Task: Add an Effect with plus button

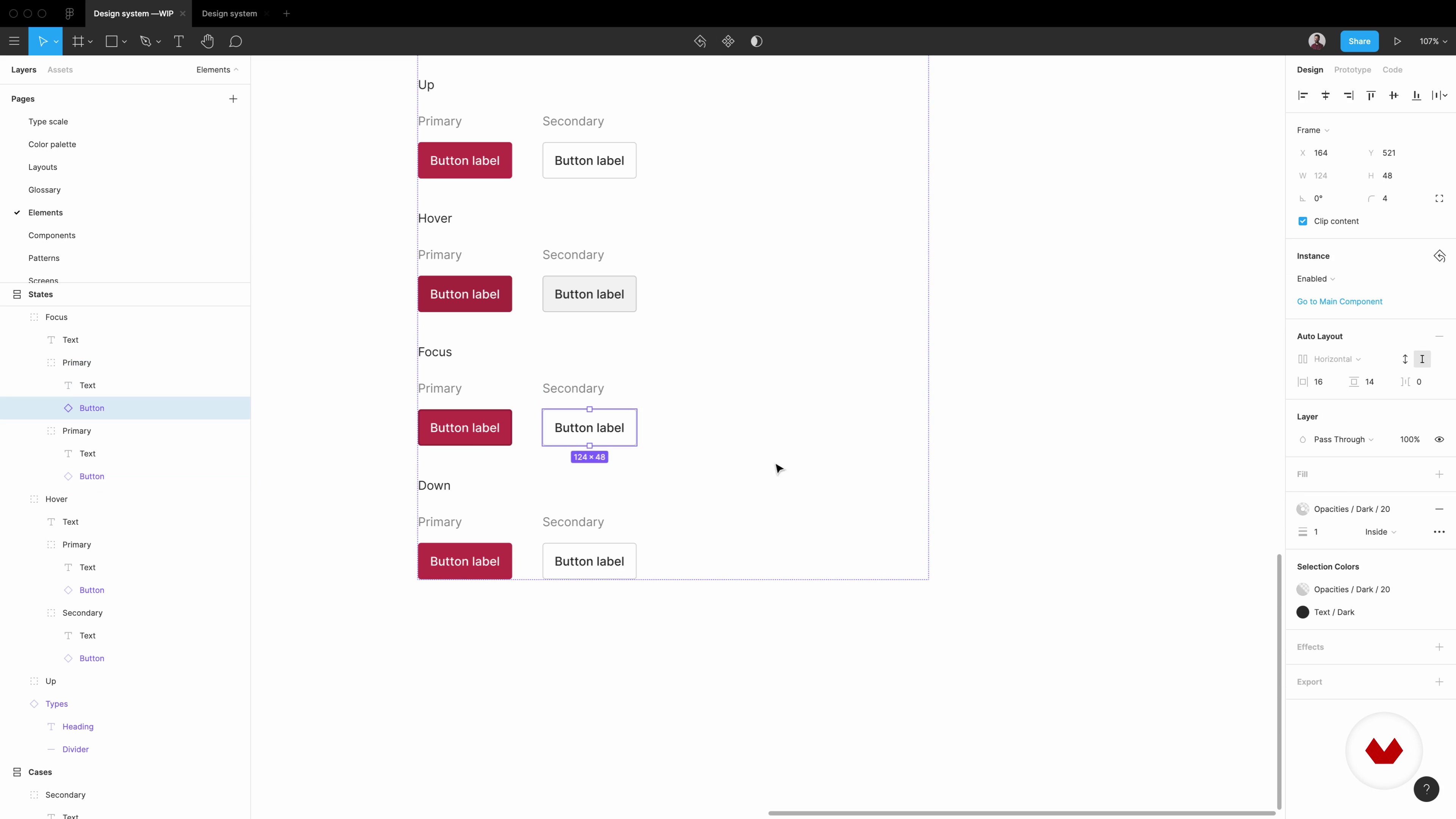Action: (1439, 647)
